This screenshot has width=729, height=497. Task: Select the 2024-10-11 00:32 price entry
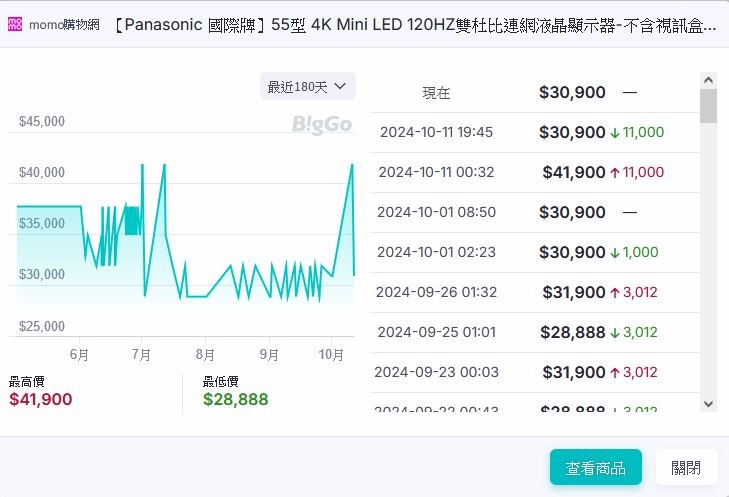tap(535, 172)
